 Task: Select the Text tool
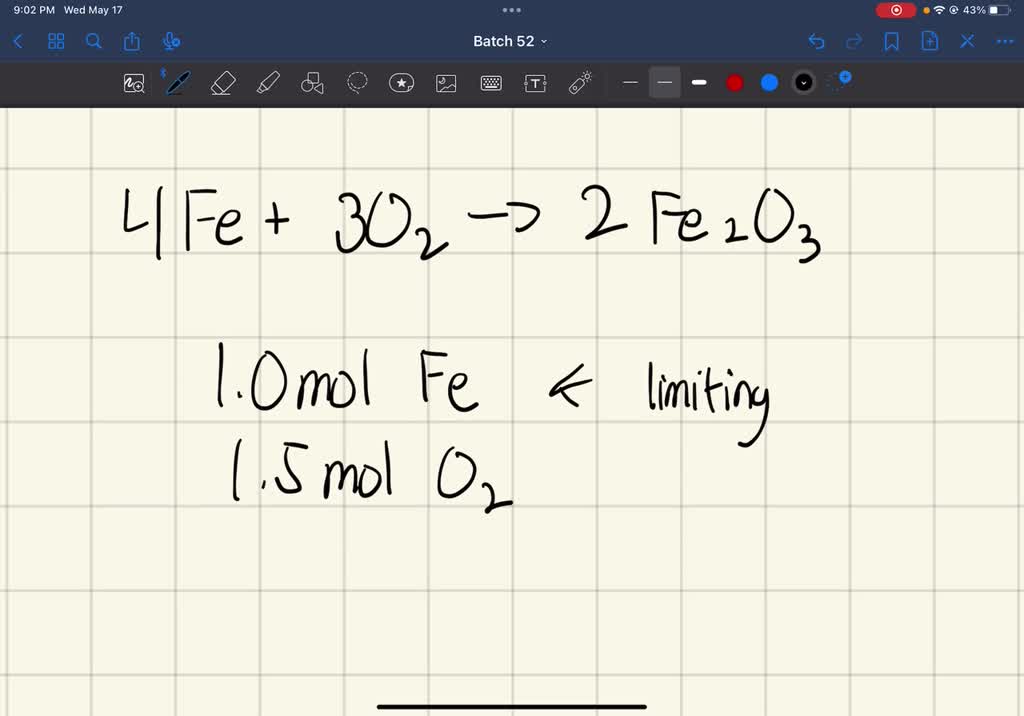pyautogui.click(x=535, y=83)
